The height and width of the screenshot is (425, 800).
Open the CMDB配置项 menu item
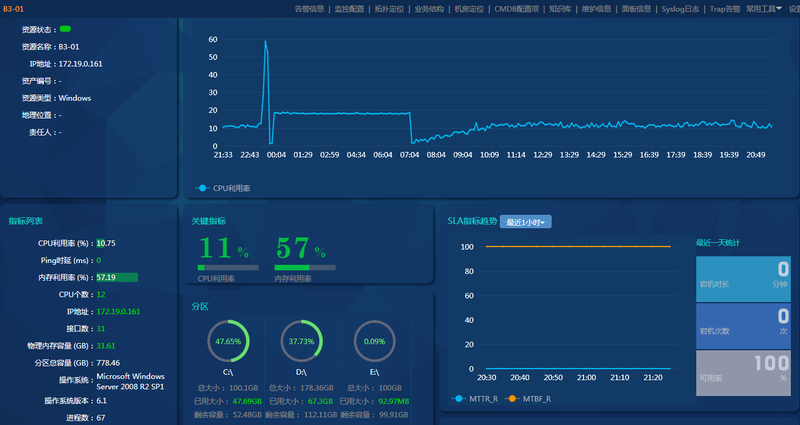[517, 9]
